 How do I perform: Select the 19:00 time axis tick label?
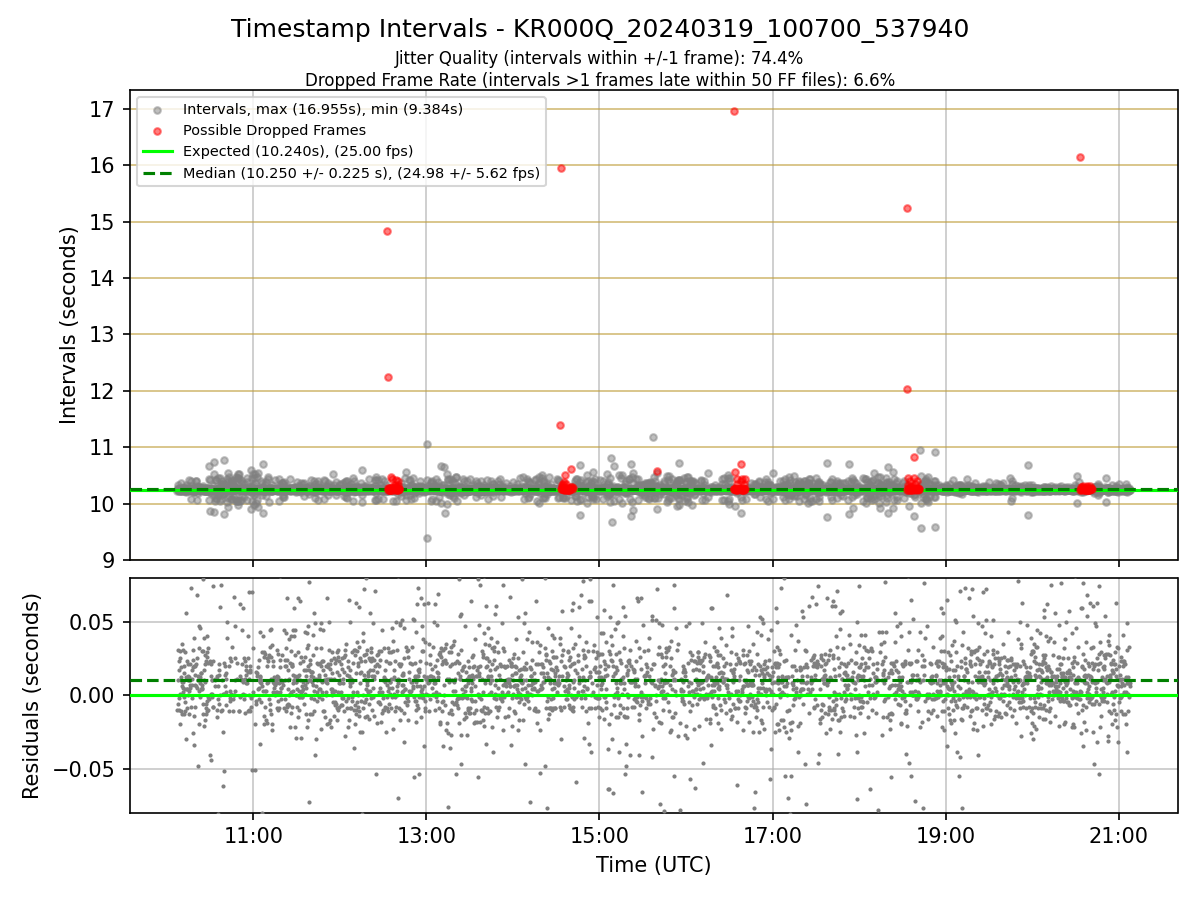[x=945, y=835]
